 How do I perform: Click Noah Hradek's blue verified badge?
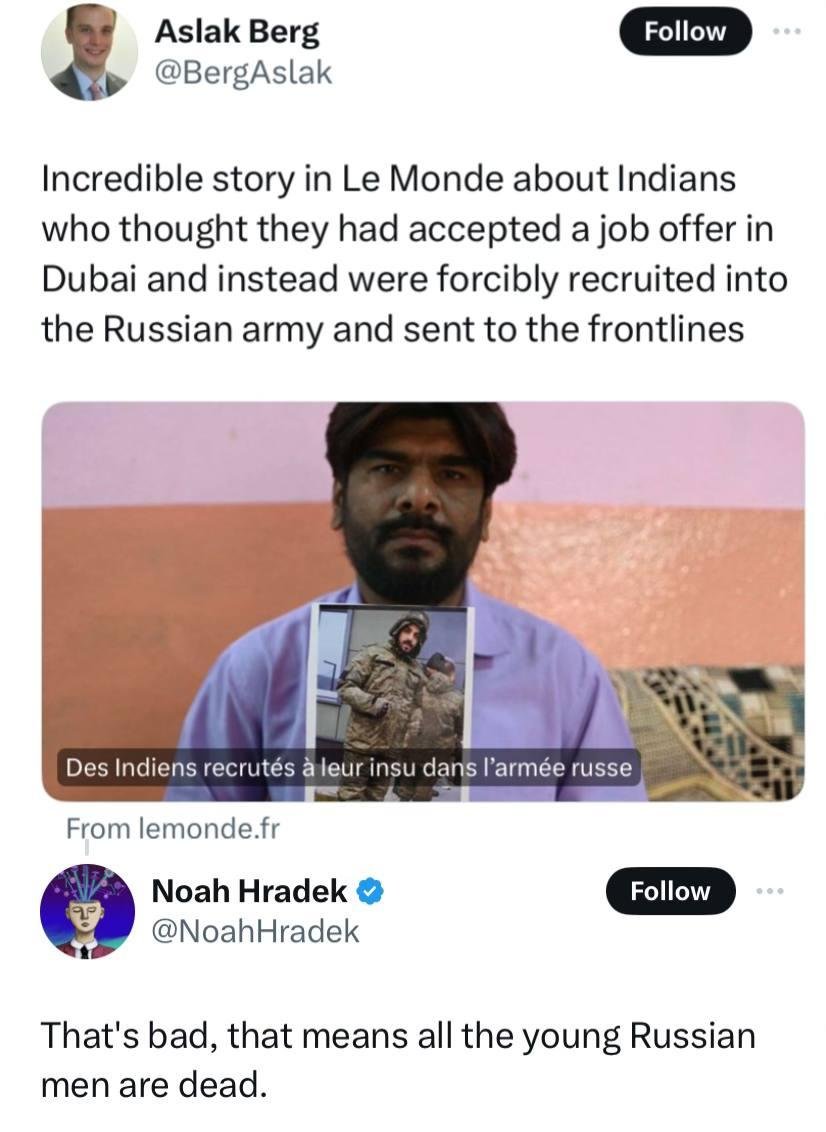(x=372, y=890)
